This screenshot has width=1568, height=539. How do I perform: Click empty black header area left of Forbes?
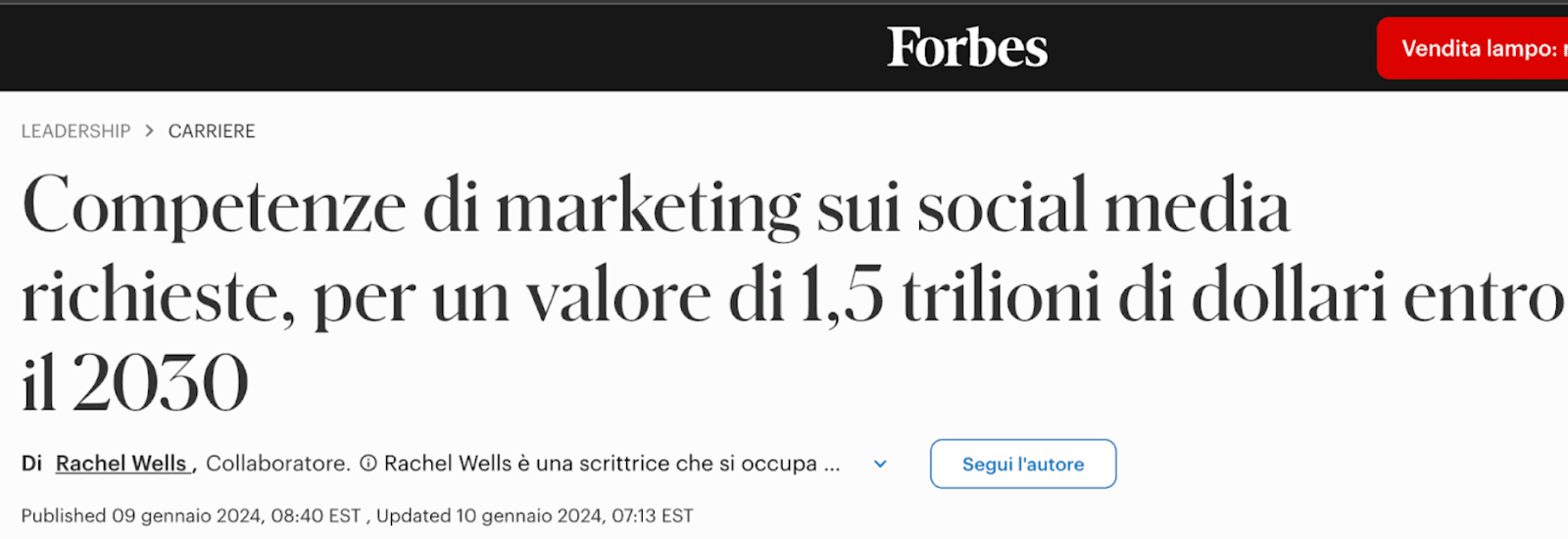pyautogui.click(x=392, y=48)
